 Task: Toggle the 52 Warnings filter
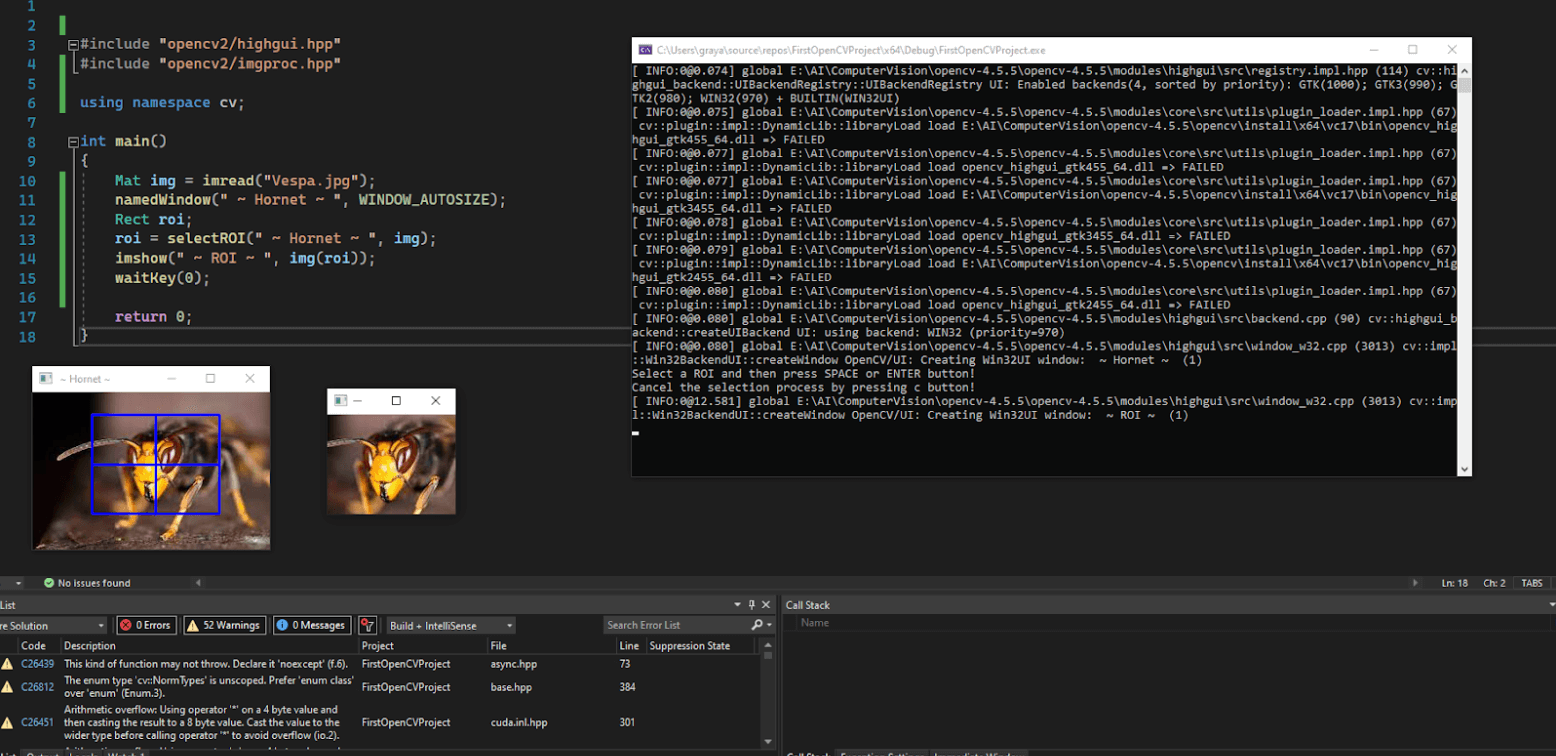tap(224, 624)
